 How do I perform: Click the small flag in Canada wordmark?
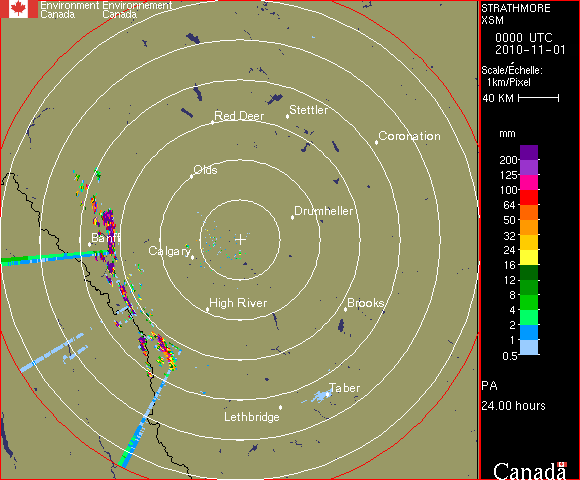(x=562, y=464)
